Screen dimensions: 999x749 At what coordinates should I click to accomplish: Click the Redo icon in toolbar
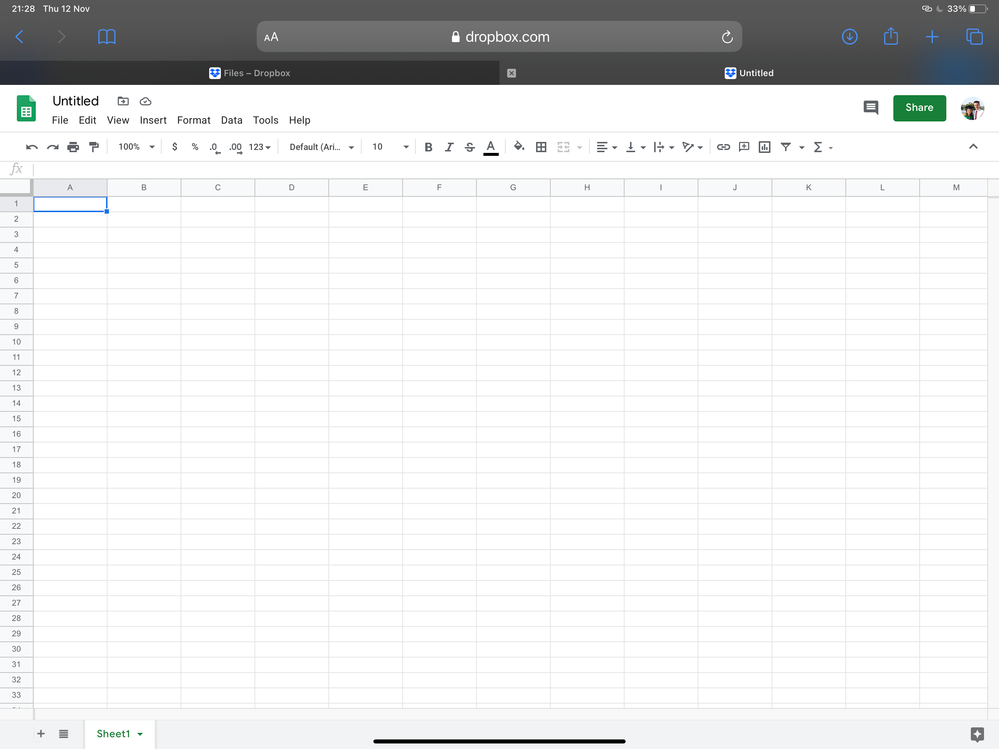point(53,147)
